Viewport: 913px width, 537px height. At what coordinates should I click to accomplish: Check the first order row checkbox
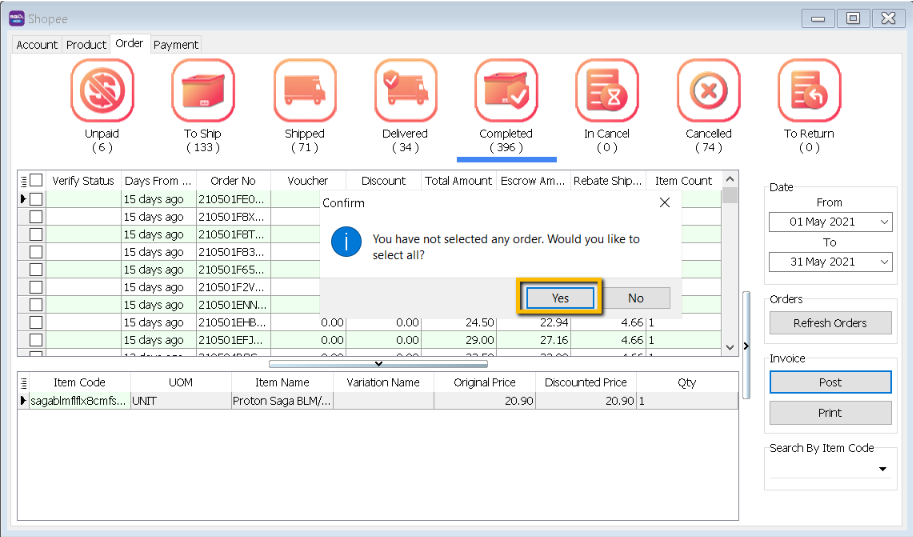tap(36, 199)
